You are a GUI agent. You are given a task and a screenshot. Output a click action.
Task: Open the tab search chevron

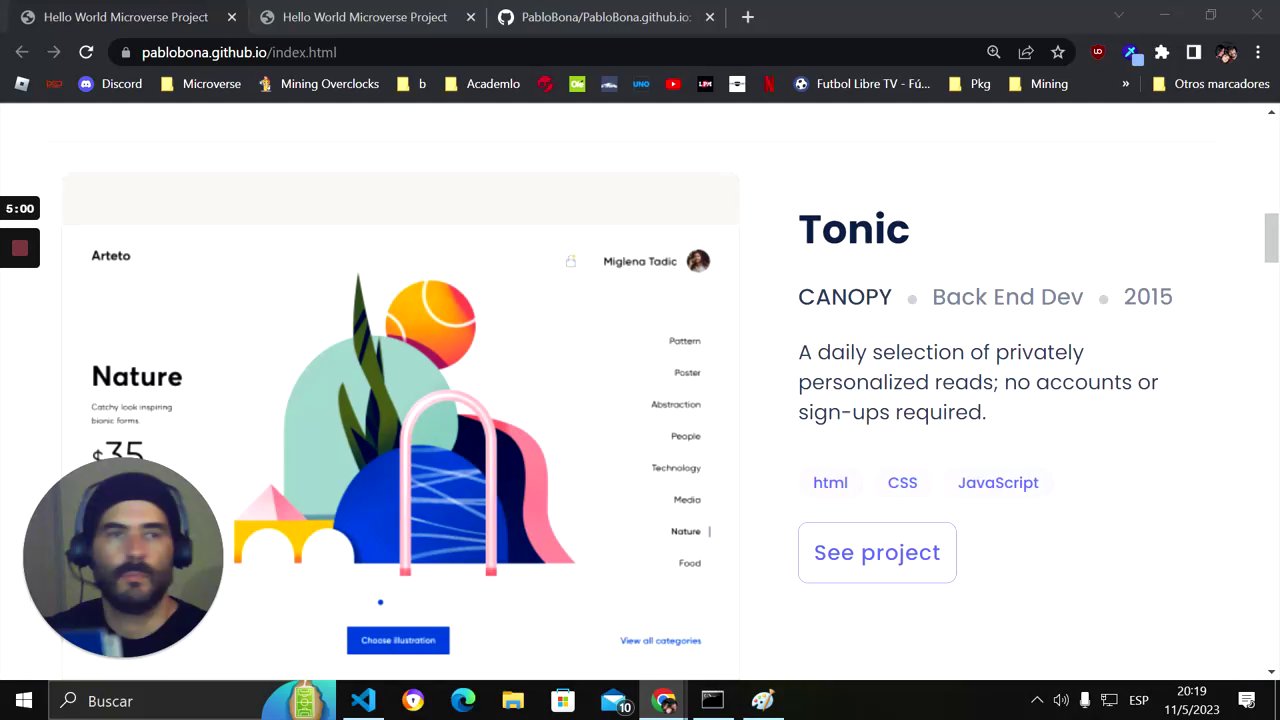pyautogui.click(x=1119, y=14)
